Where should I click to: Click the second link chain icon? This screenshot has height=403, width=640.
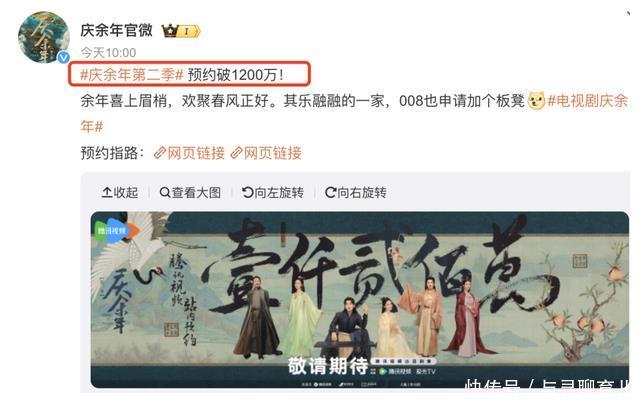coord(236,153)
